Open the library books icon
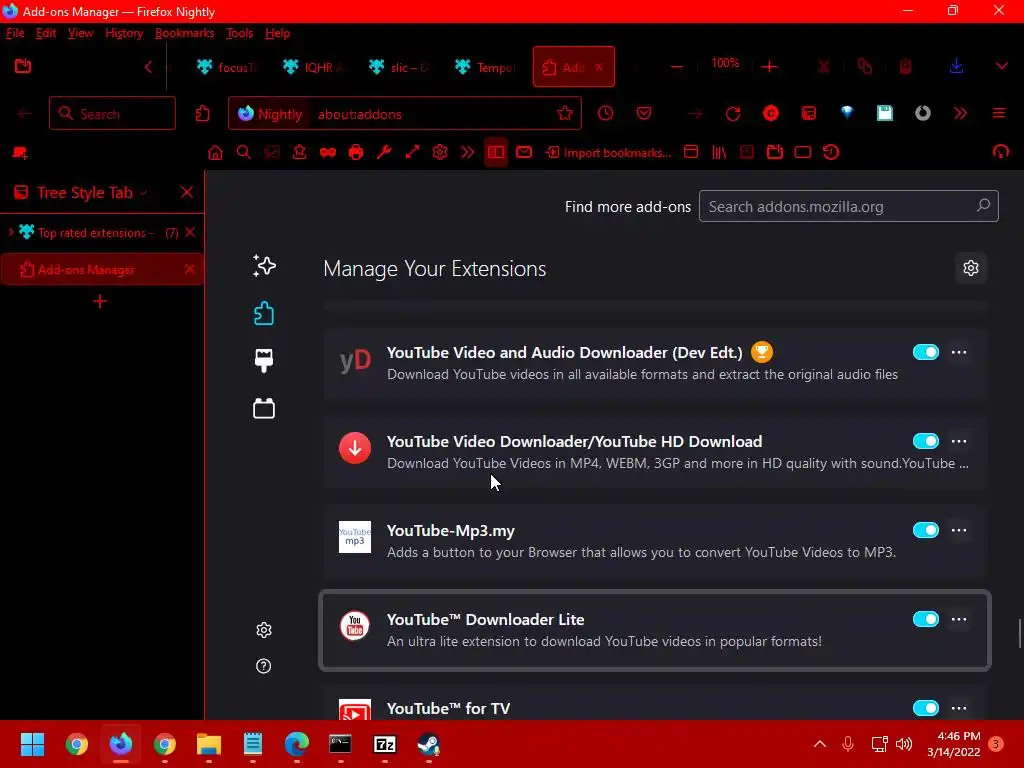 click(719, 152)
